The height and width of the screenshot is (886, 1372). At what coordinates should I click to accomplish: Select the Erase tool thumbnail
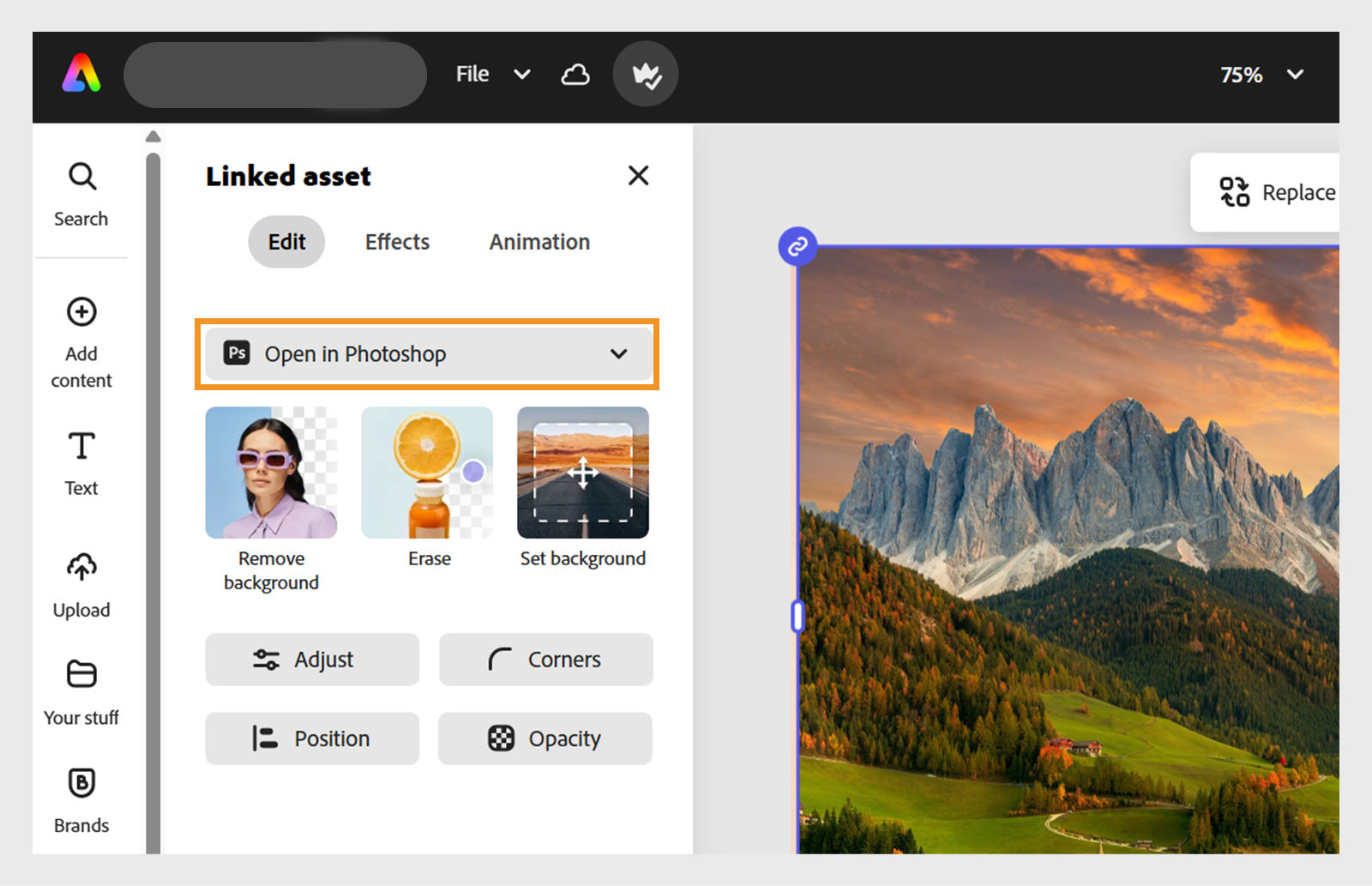point(428,473)
